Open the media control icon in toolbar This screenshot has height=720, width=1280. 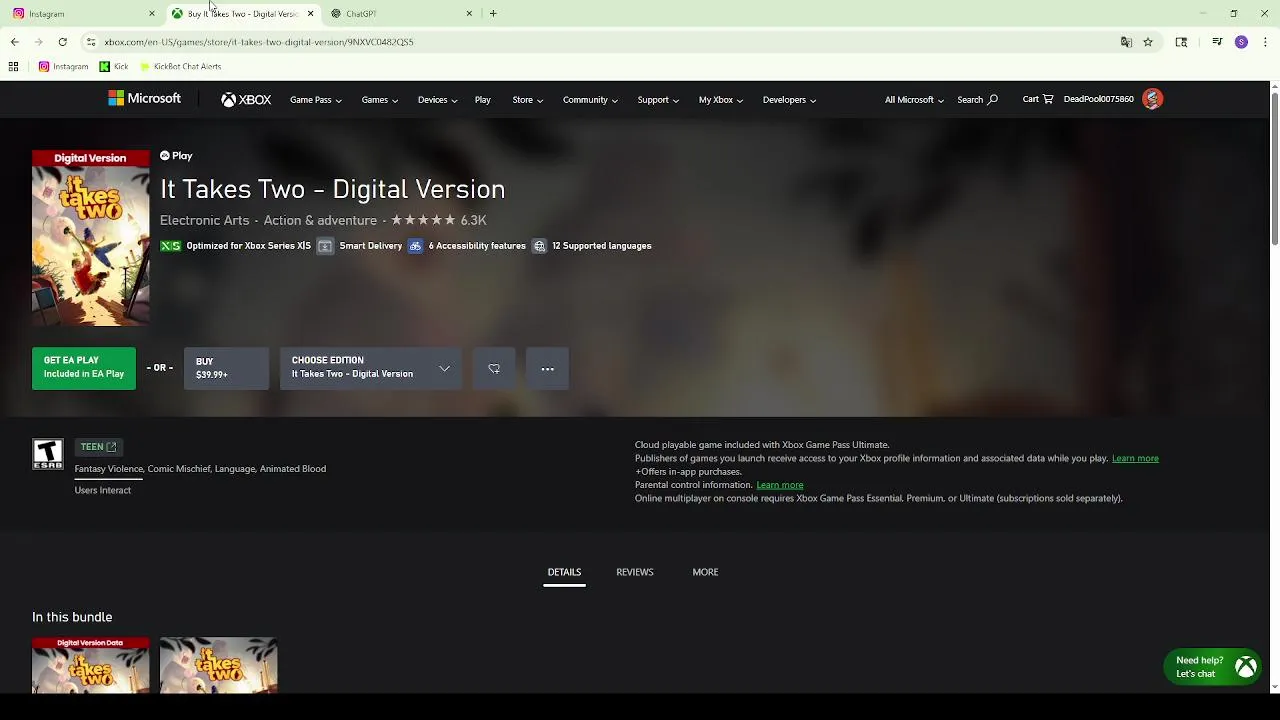pyautogui.click(x=1217, y=42)
